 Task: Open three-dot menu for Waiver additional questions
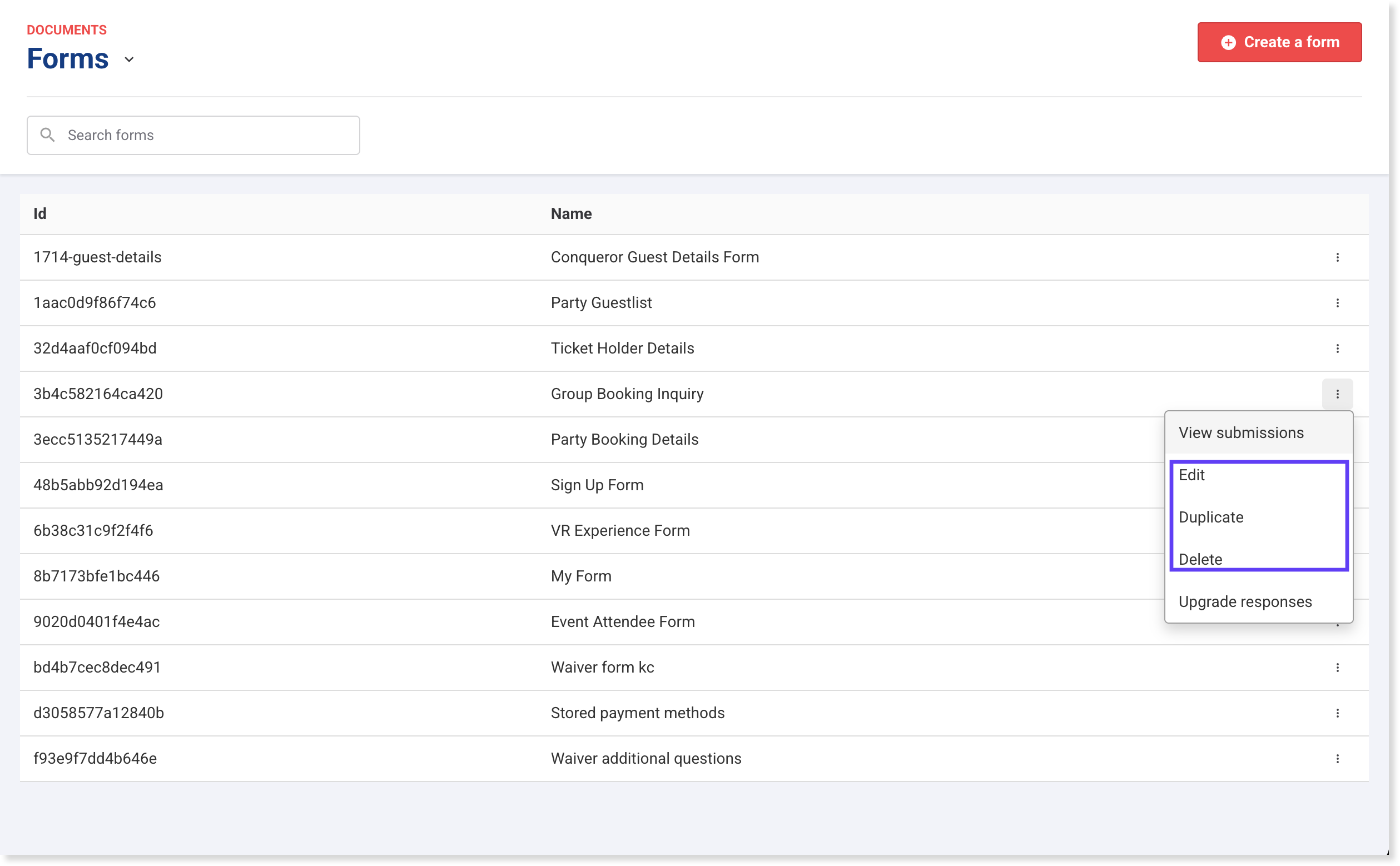1337,758
